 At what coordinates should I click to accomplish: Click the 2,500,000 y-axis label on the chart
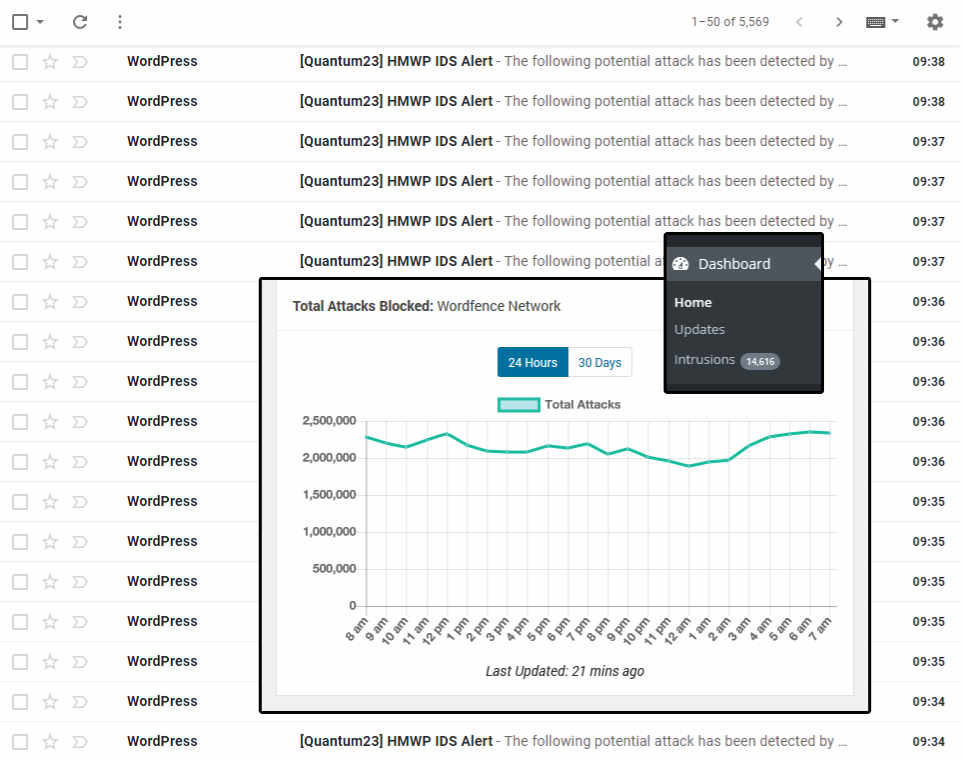click(329, 421)
